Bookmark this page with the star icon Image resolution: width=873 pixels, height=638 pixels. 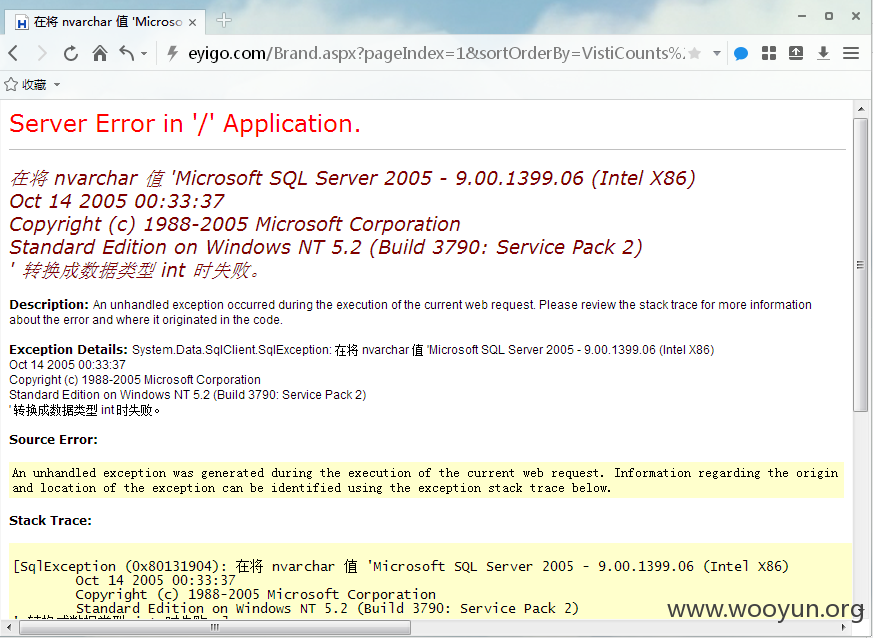coord(694,53)
